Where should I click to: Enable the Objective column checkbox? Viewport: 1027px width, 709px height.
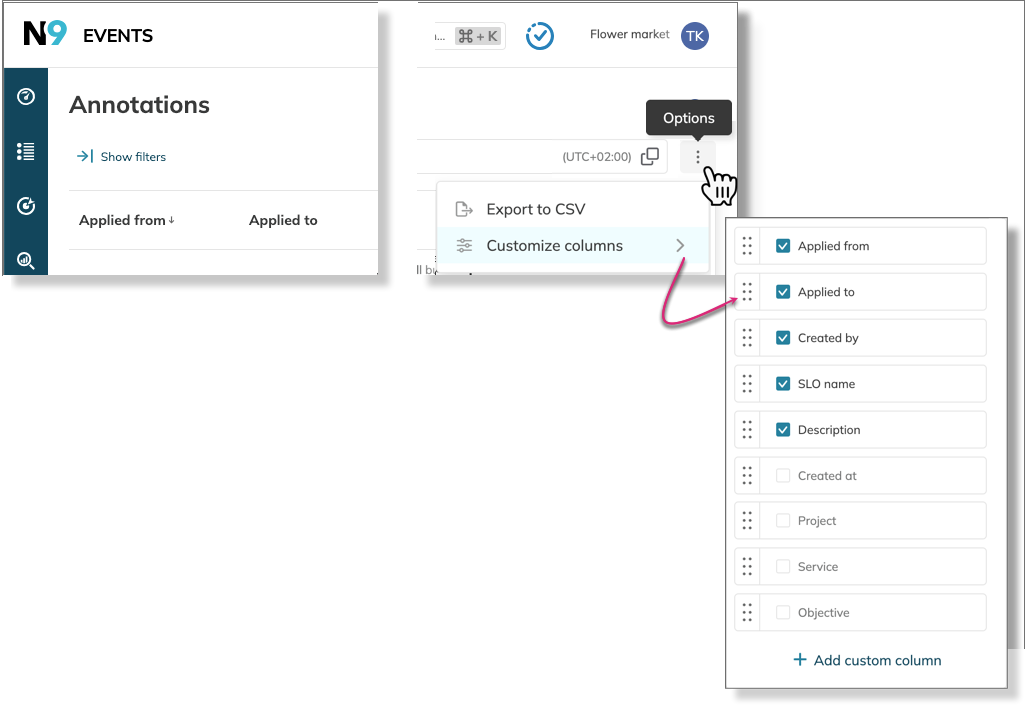pos(783,613)
